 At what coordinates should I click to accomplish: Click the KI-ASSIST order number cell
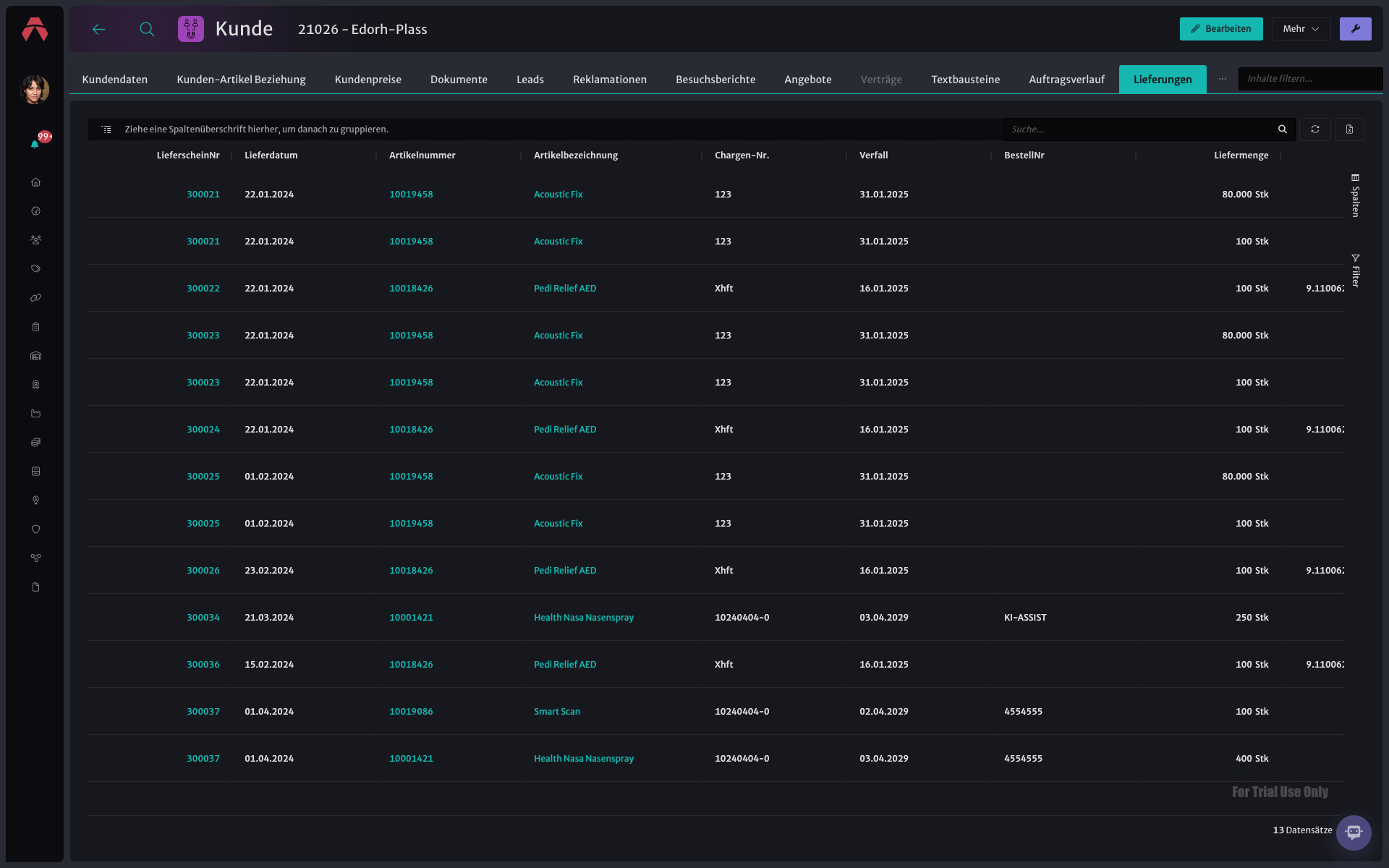tap(1025, 618)
